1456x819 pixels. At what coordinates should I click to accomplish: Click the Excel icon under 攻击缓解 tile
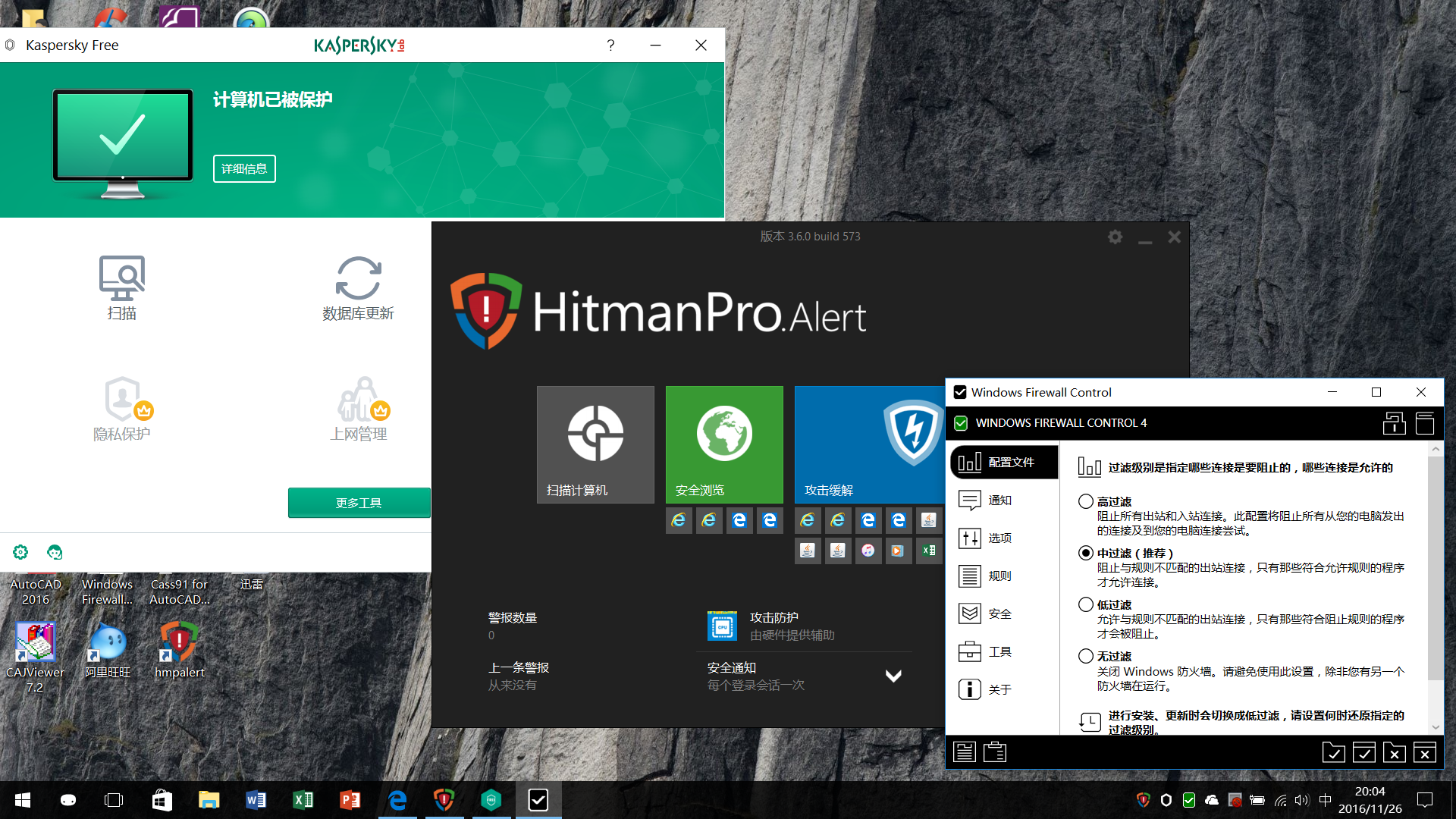[928, 551]
